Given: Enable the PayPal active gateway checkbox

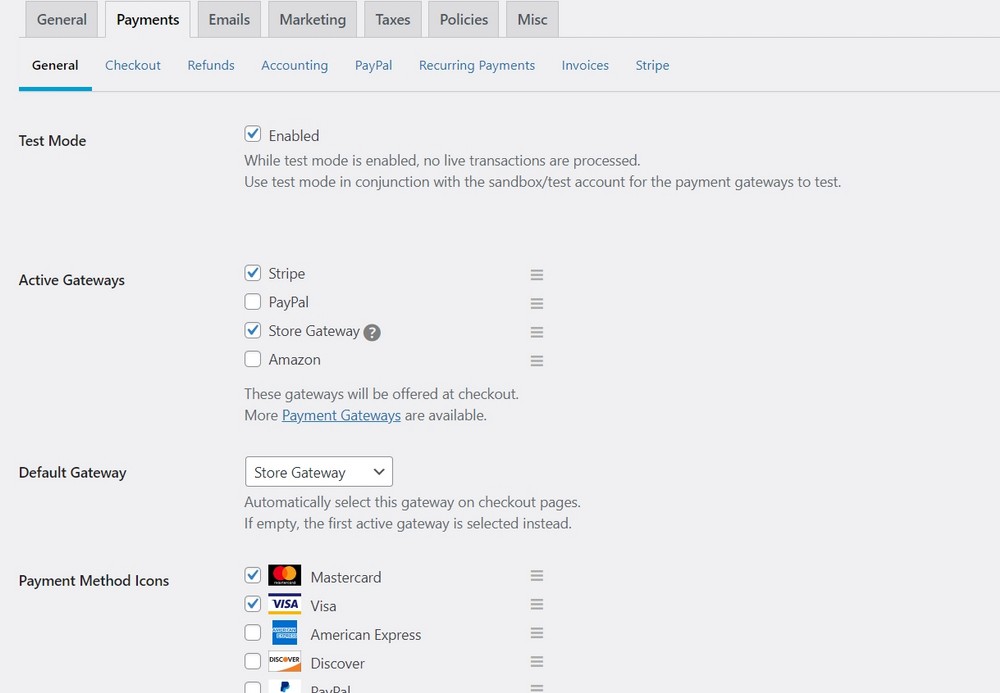Looking at the screenshot, I should click(253, 302).
